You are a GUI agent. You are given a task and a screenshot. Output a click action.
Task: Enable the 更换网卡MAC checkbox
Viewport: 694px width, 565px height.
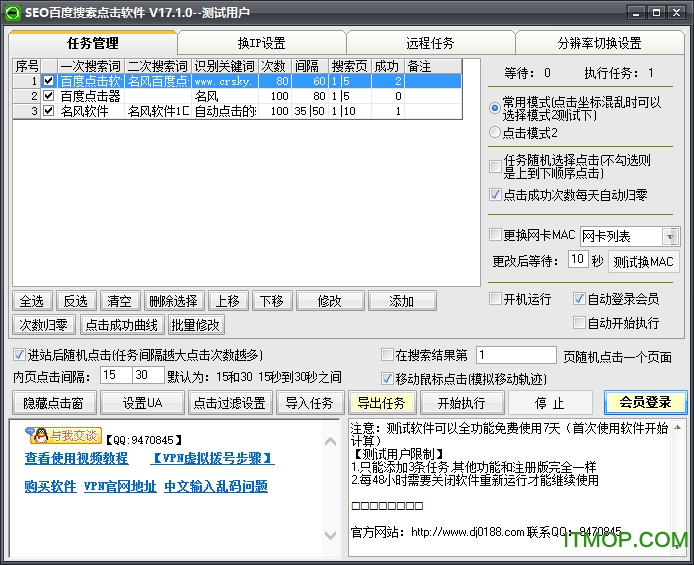[495, 234]
